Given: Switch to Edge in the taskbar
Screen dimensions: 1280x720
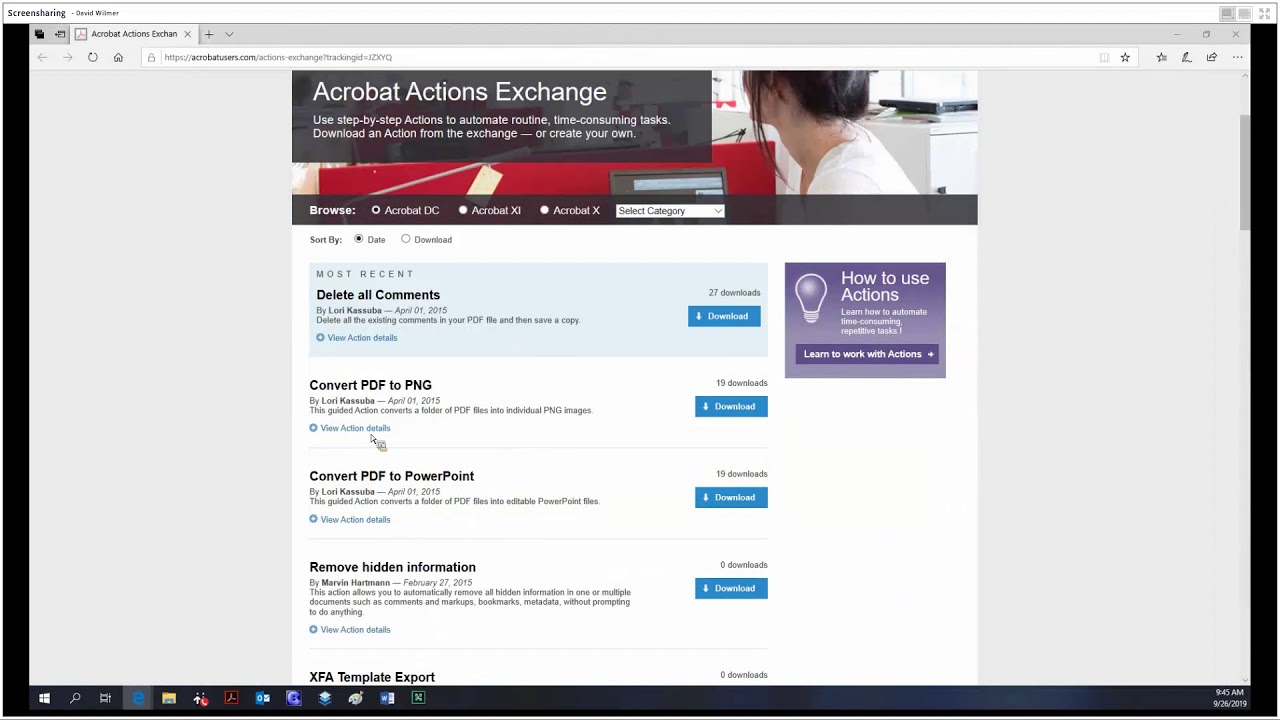Looking at the screenshot, I should 137,698.
